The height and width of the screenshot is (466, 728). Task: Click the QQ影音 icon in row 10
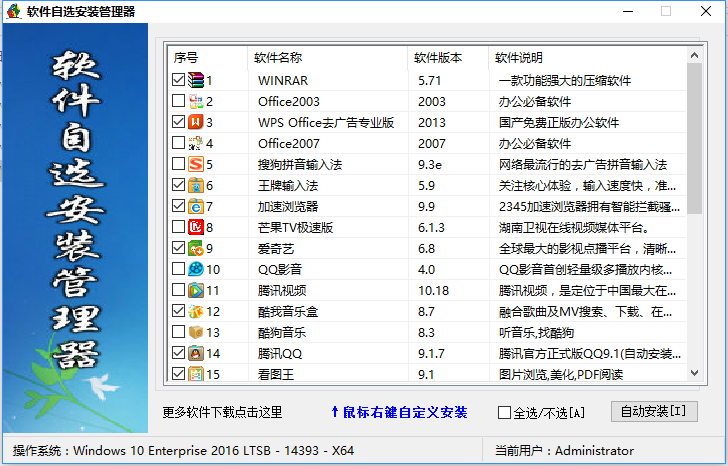tap(196, 269)
